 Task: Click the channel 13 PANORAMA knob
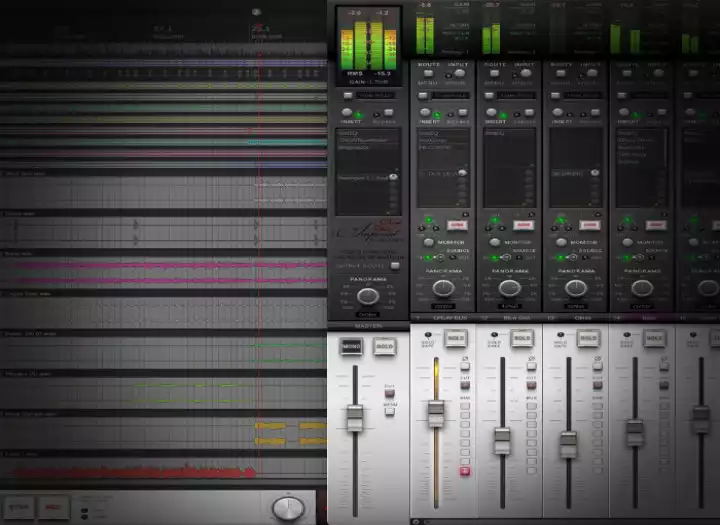[x=576, y=288]
